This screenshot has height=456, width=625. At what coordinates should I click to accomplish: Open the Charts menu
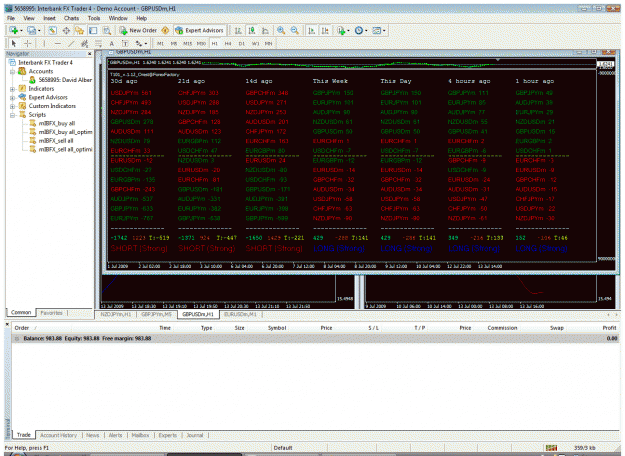(x=71, y=18)
